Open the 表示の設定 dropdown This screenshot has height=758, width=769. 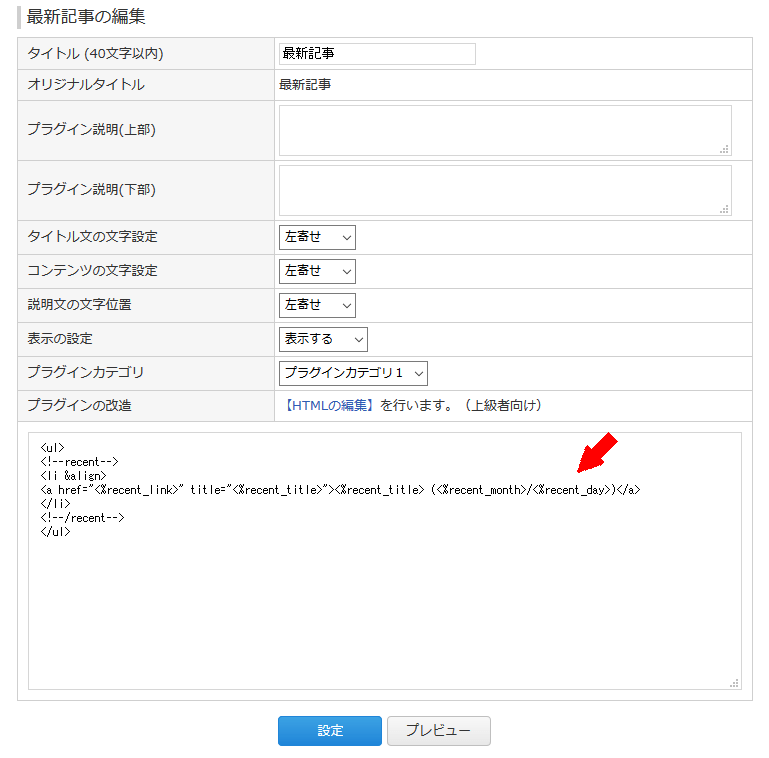point(323,339)
